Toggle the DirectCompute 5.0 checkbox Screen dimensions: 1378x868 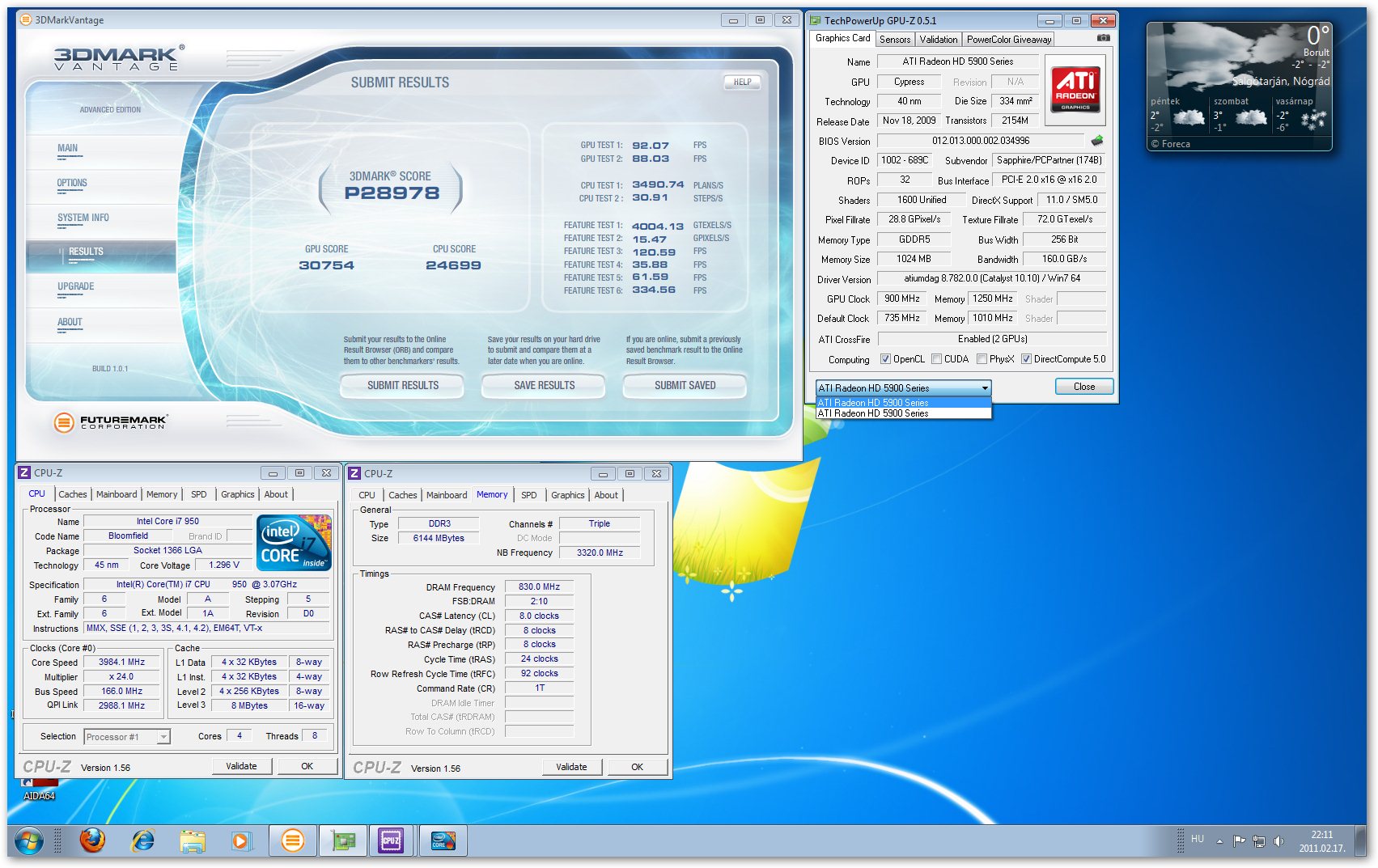1026,359
